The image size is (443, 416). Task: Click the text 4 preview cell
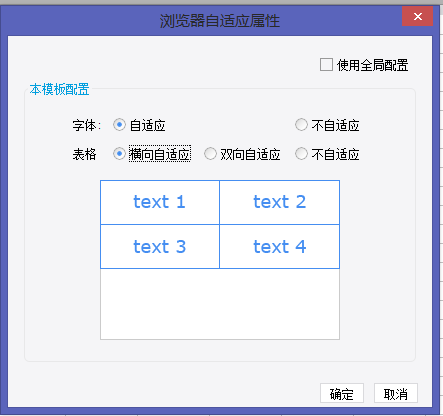(x=280, y=247)
